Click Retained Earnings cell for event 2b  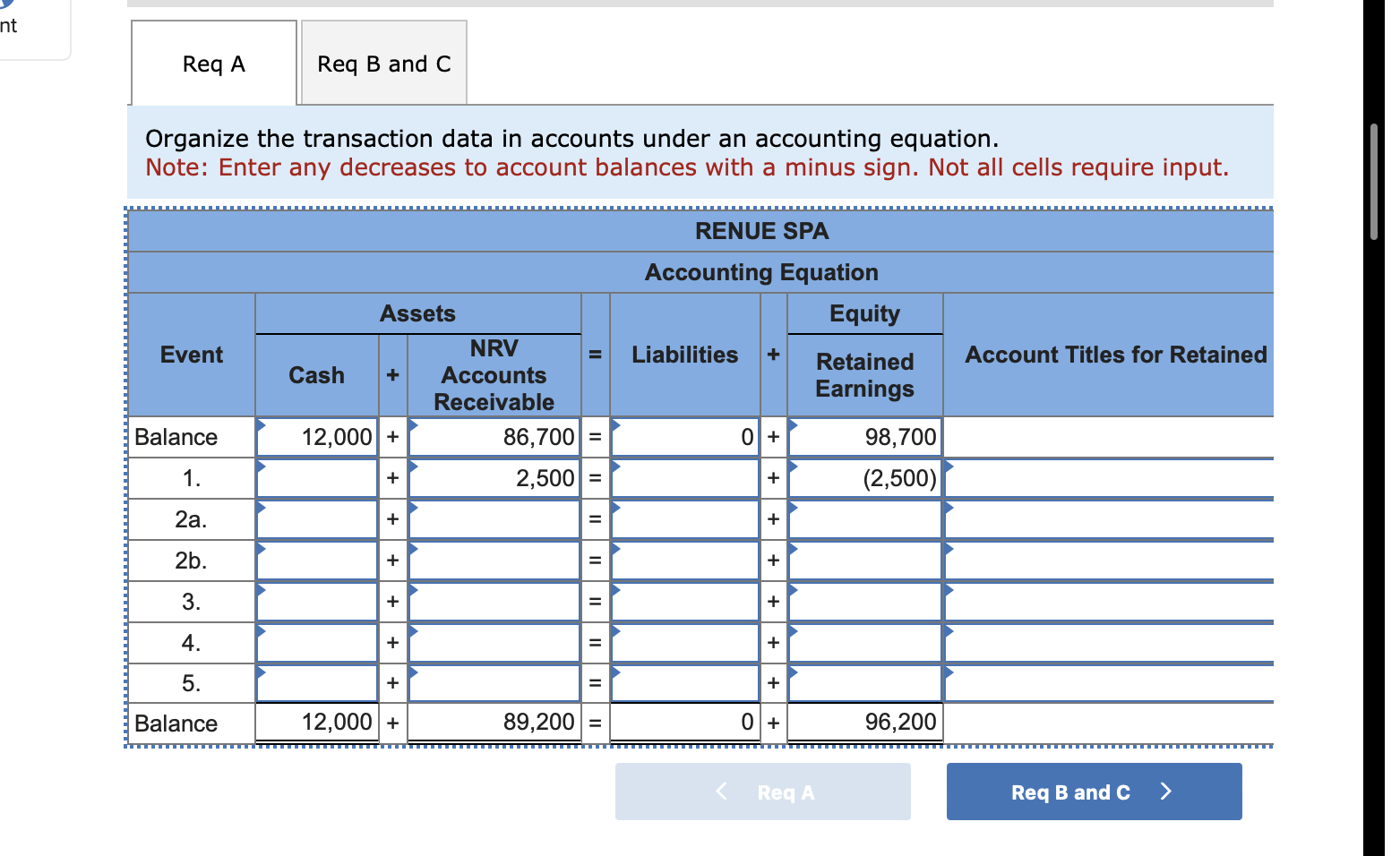tap(865, 561)
